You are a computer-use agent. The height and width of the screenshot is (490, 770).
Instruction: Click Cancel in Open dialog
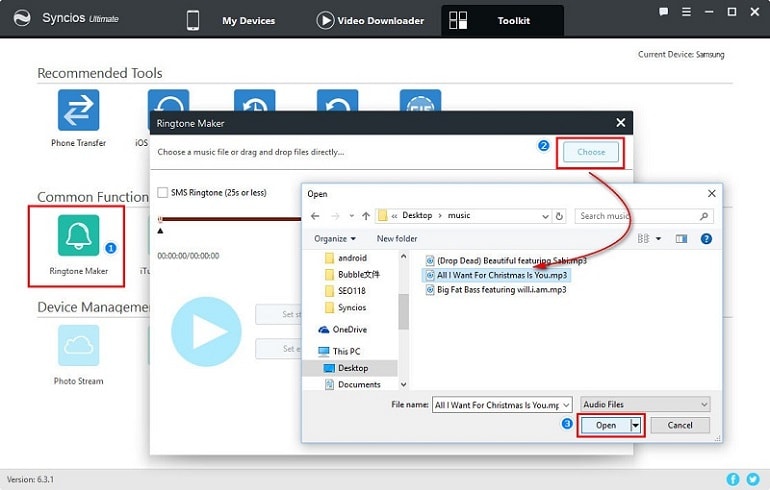[680, 425]
